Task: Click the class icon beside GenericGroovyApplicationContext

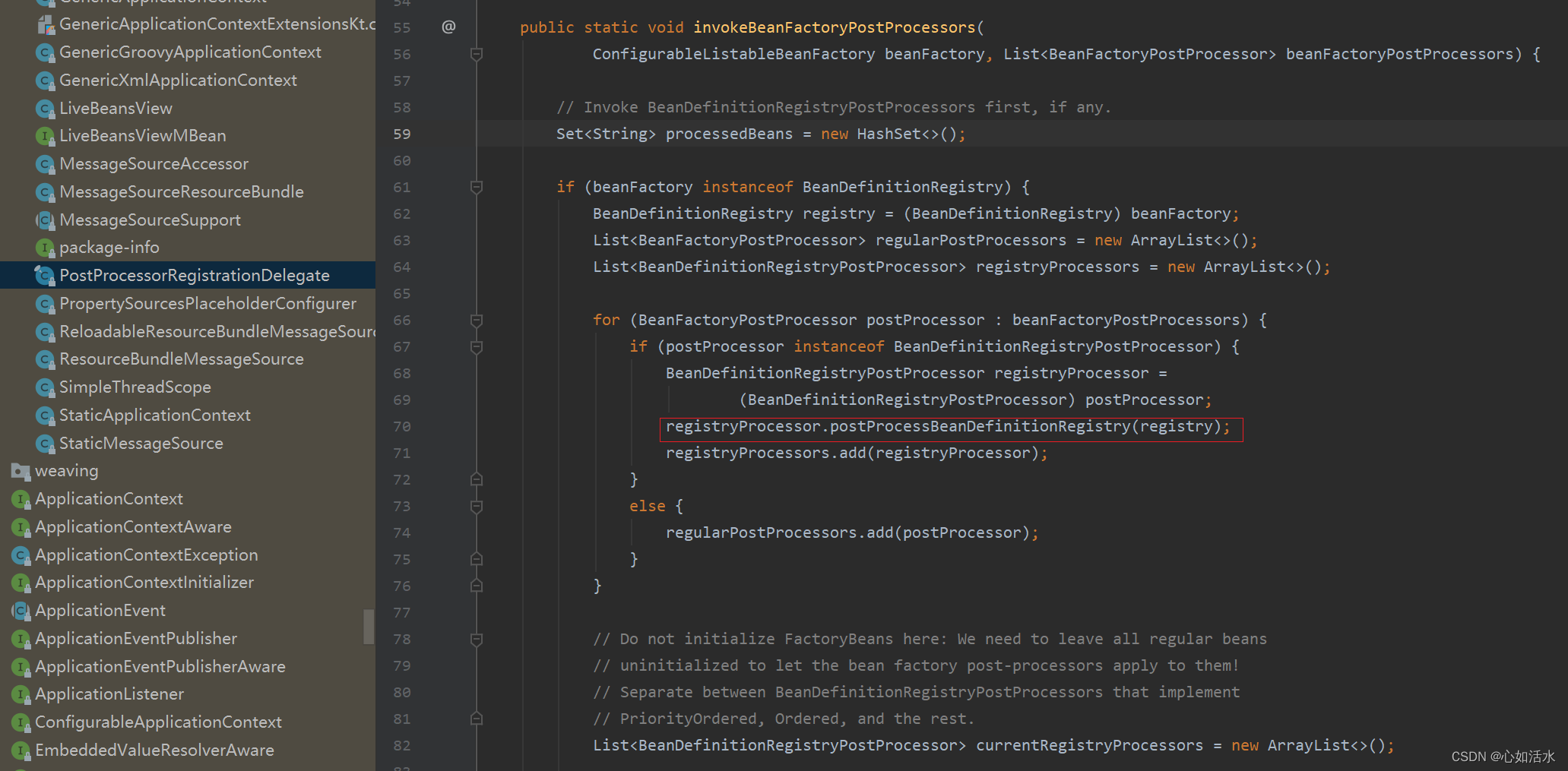Action: tap(45, 52)
